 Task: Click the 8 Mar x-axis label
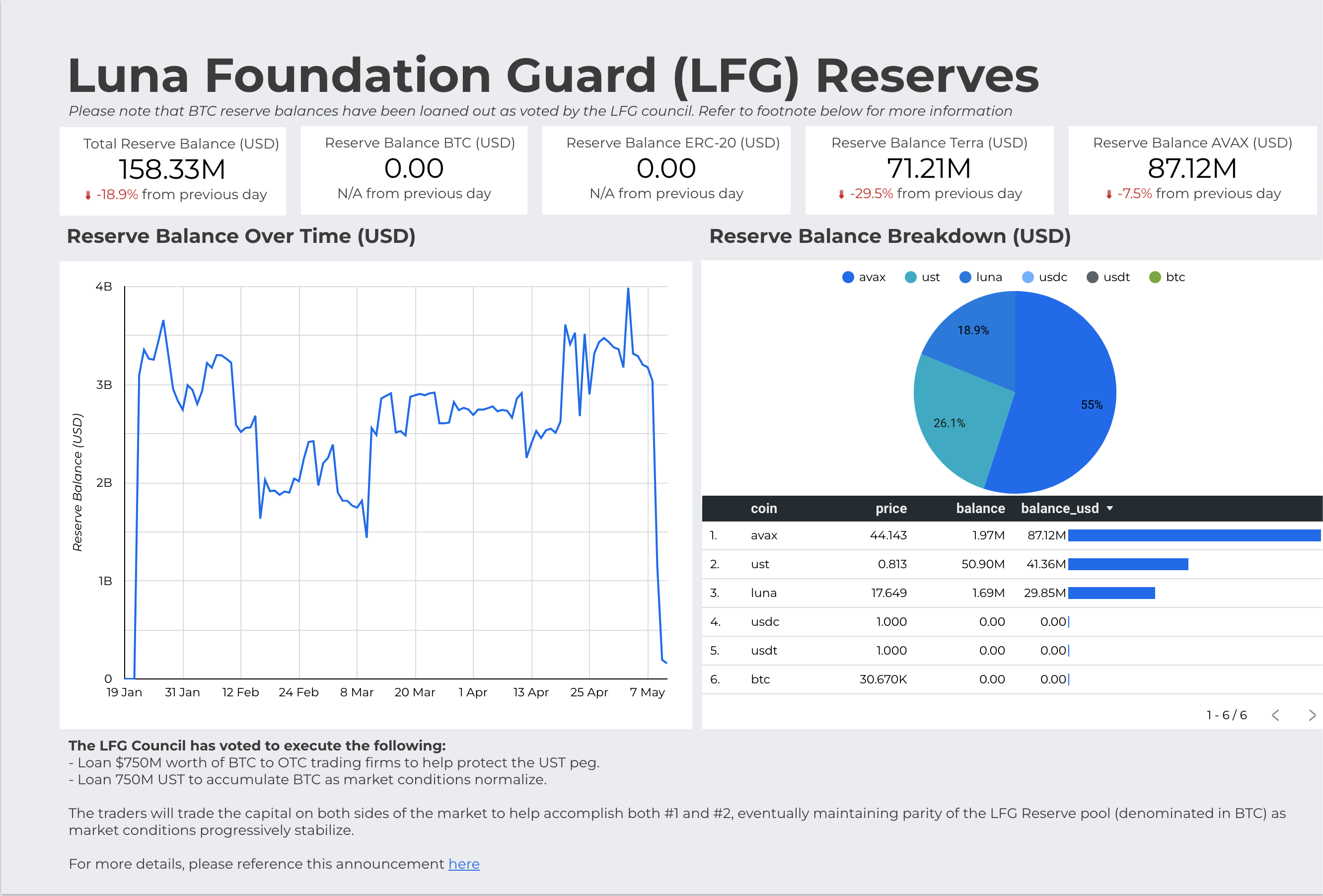point(357,692)
